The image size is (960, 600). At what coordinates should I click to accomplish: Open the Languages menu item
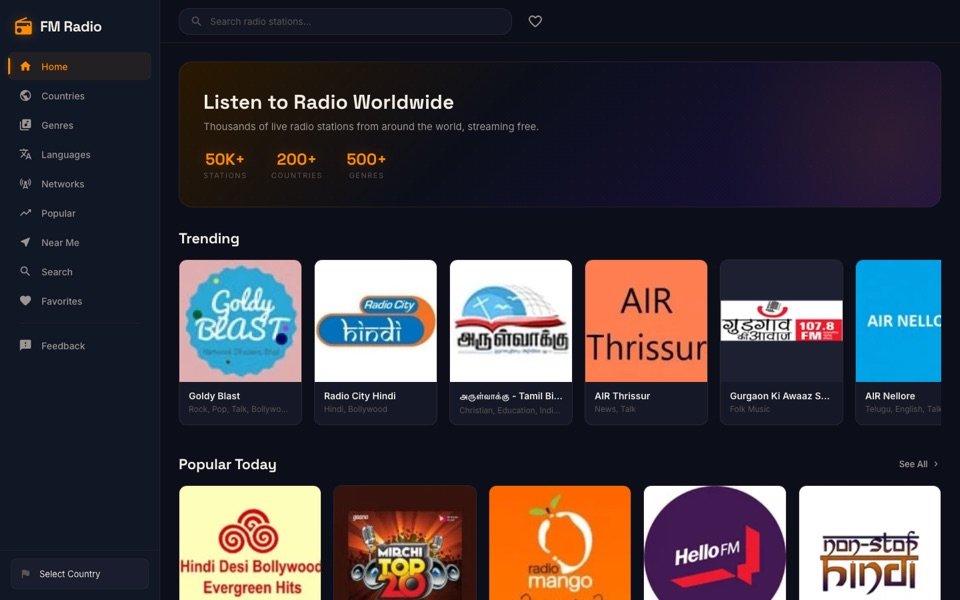[80, 154]
